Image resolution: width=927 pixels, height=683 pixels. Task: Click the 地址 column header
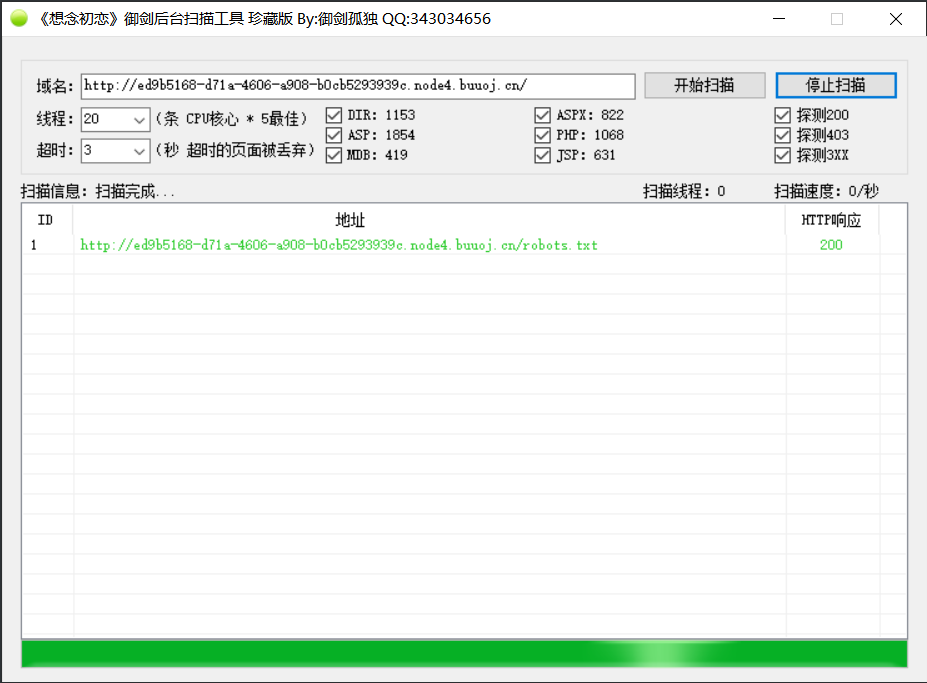pyautogui.click(x=350, y=220)
